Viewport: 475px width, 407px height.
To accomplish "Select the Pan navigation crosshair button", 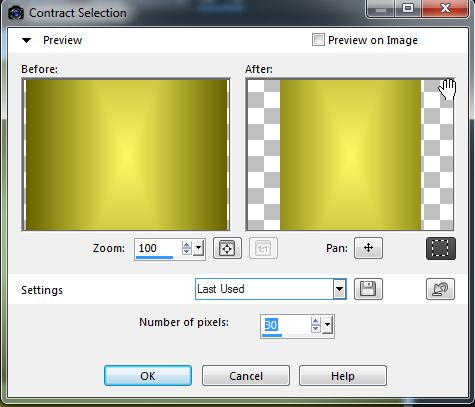I will tap(368, 248).
